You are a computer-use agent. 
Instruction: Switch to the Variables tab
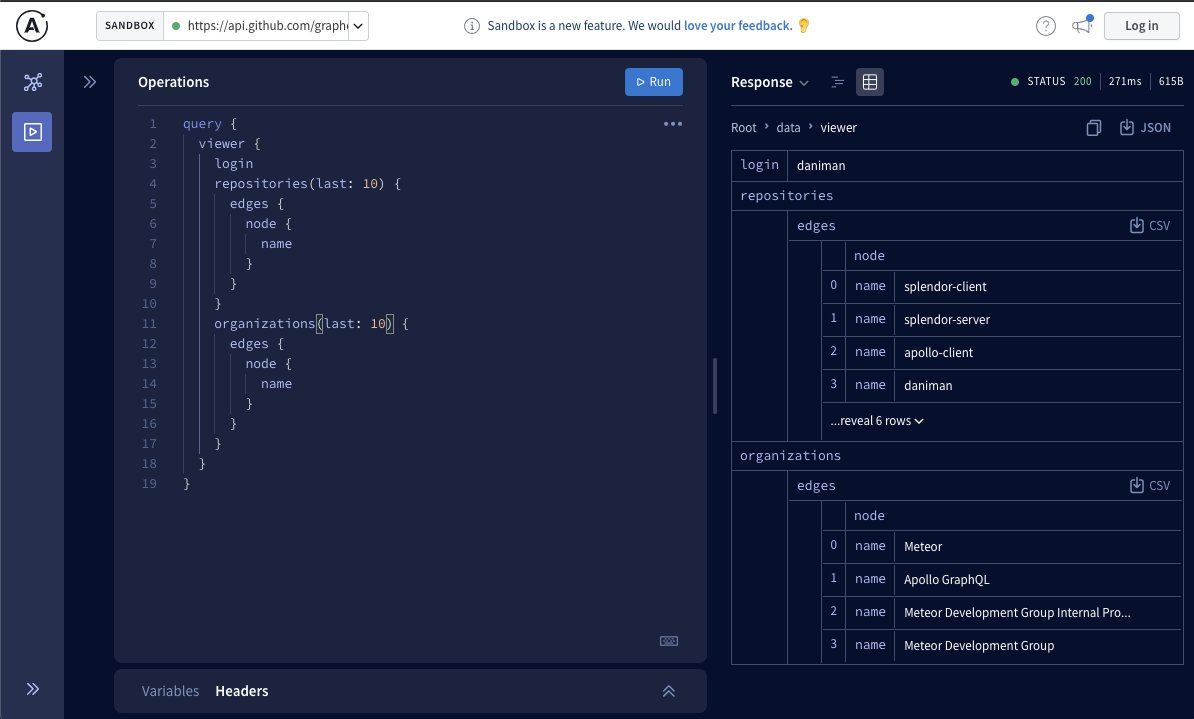pos(171,691)
